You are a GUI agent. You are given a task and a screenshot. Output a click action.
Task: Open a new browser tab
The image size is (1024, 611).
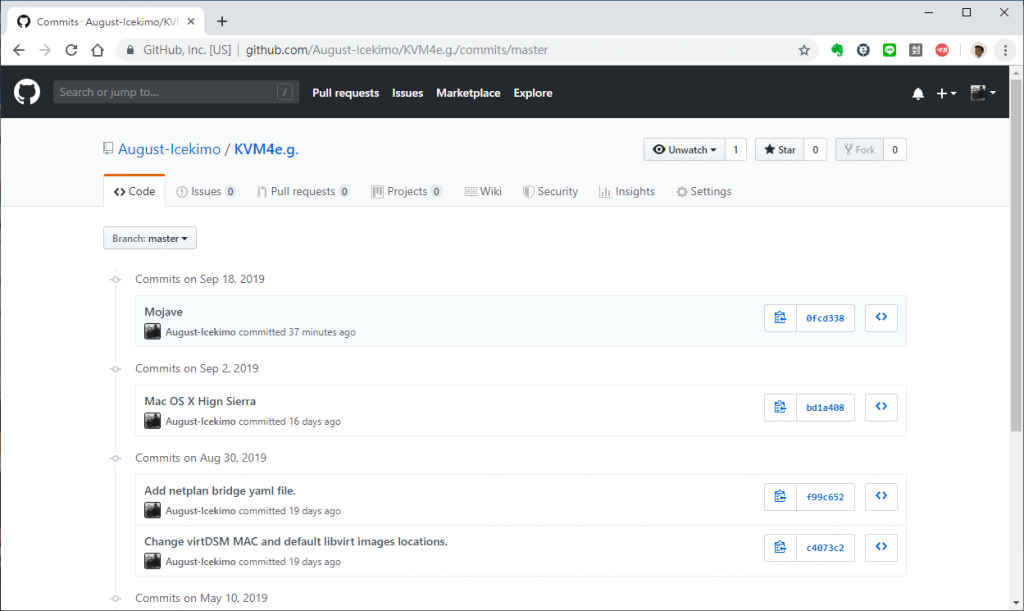[222, 22]
